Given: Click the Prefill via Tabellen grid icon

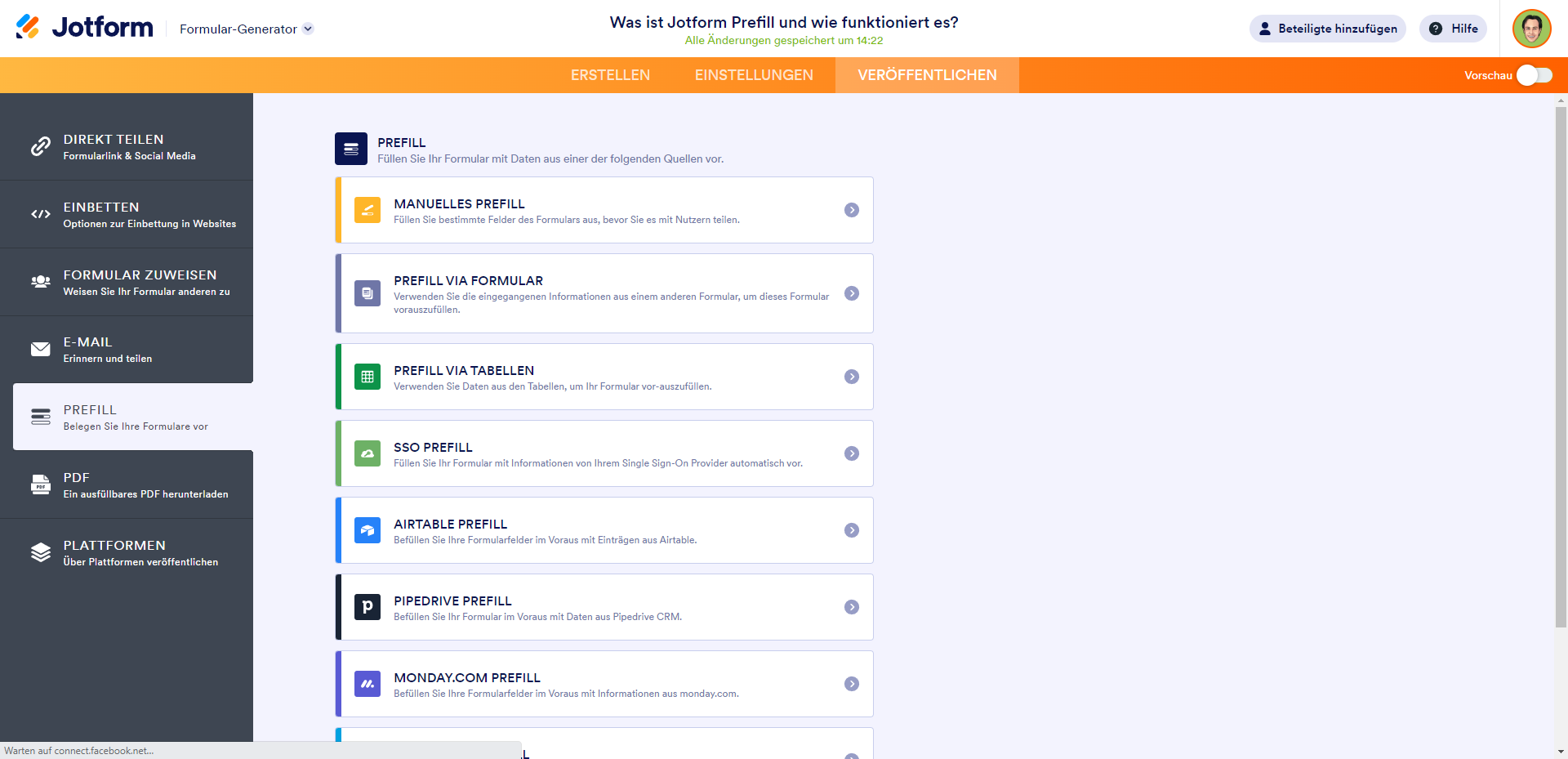Looking at the screenshot, I should (x=367, y=377).
